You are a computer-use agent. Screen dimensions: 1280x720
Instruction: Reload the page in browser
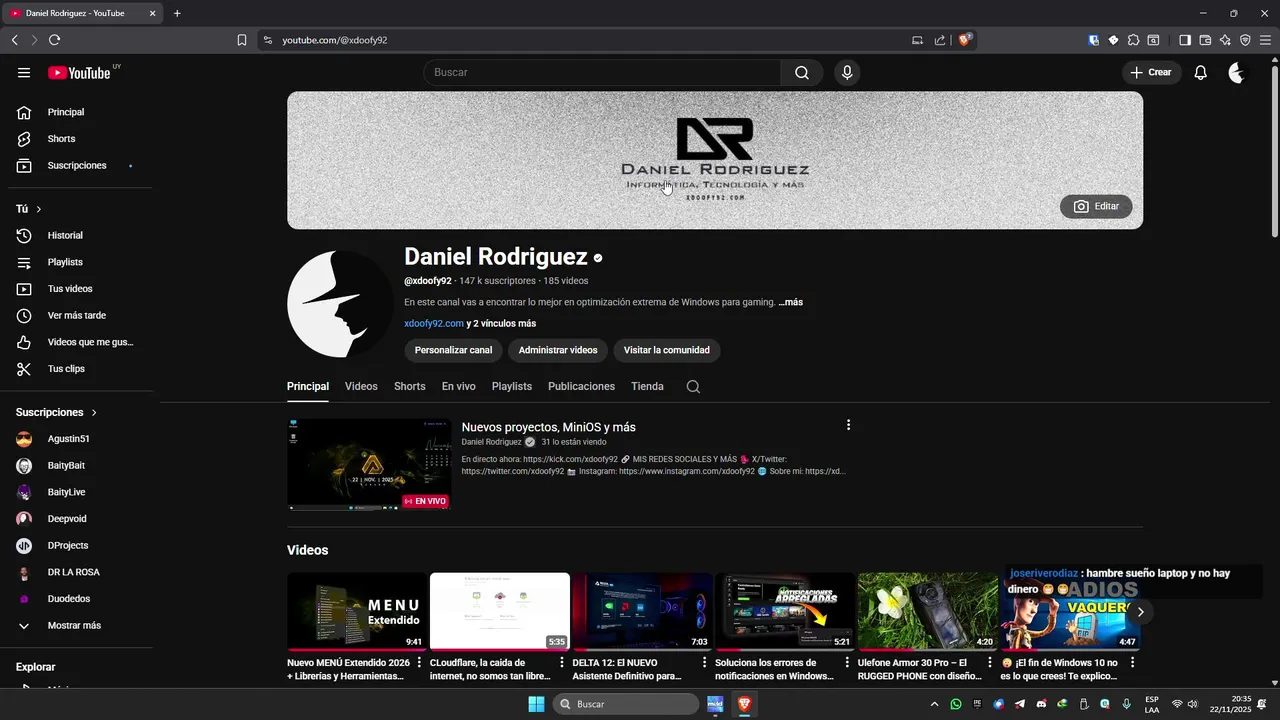click(54, 40)
